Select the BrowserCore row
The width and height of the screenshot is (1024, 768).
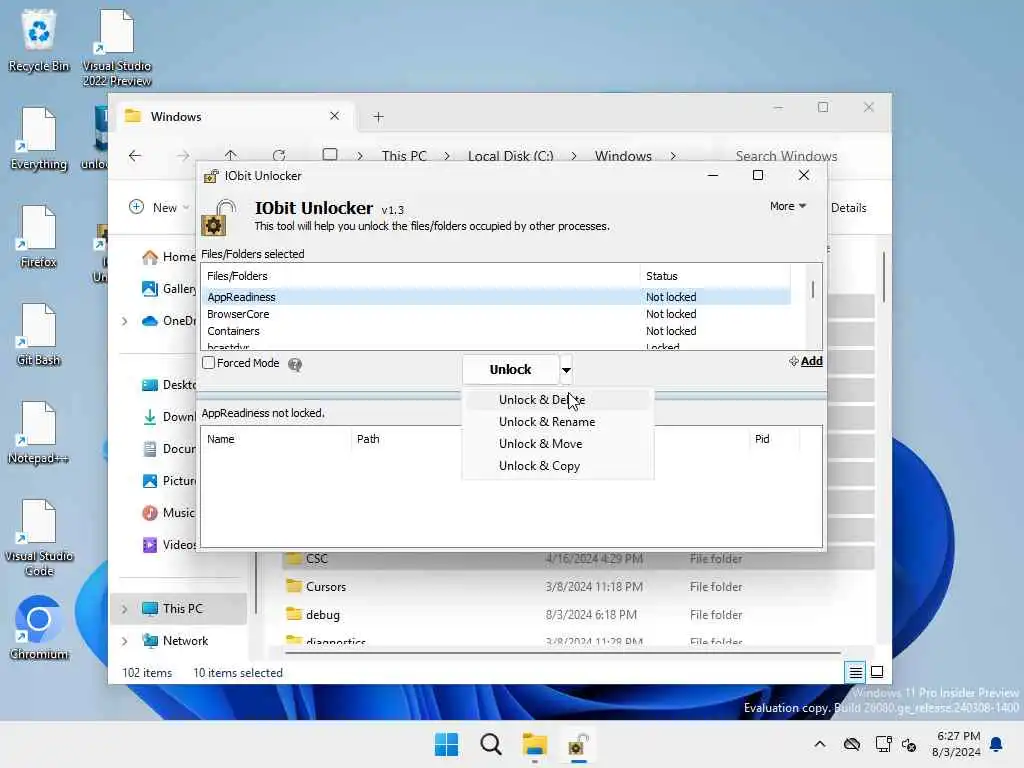pos(496,314)
